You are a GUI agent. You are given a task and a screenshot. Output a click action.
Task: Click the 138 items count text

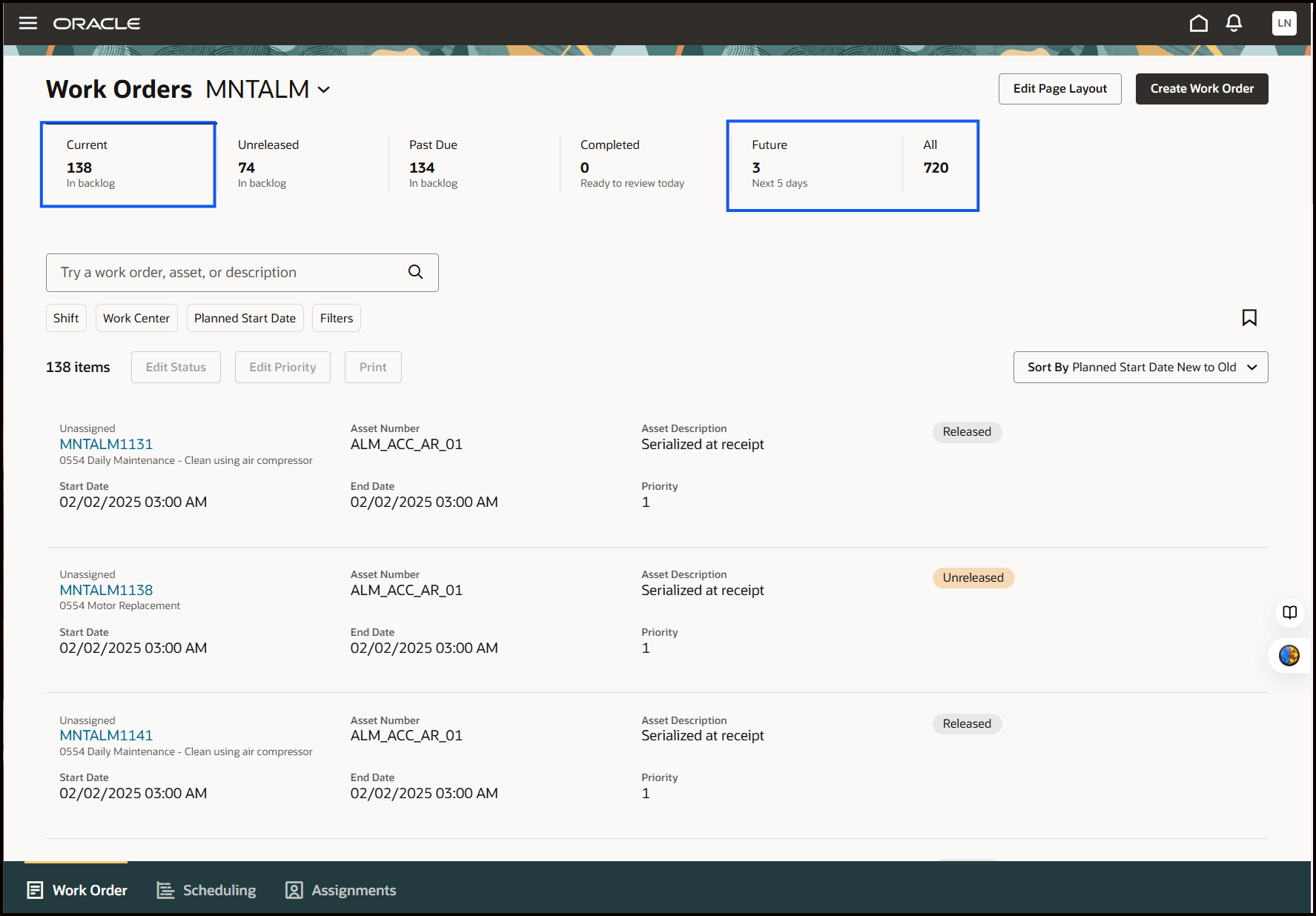[x=78, y=368]
